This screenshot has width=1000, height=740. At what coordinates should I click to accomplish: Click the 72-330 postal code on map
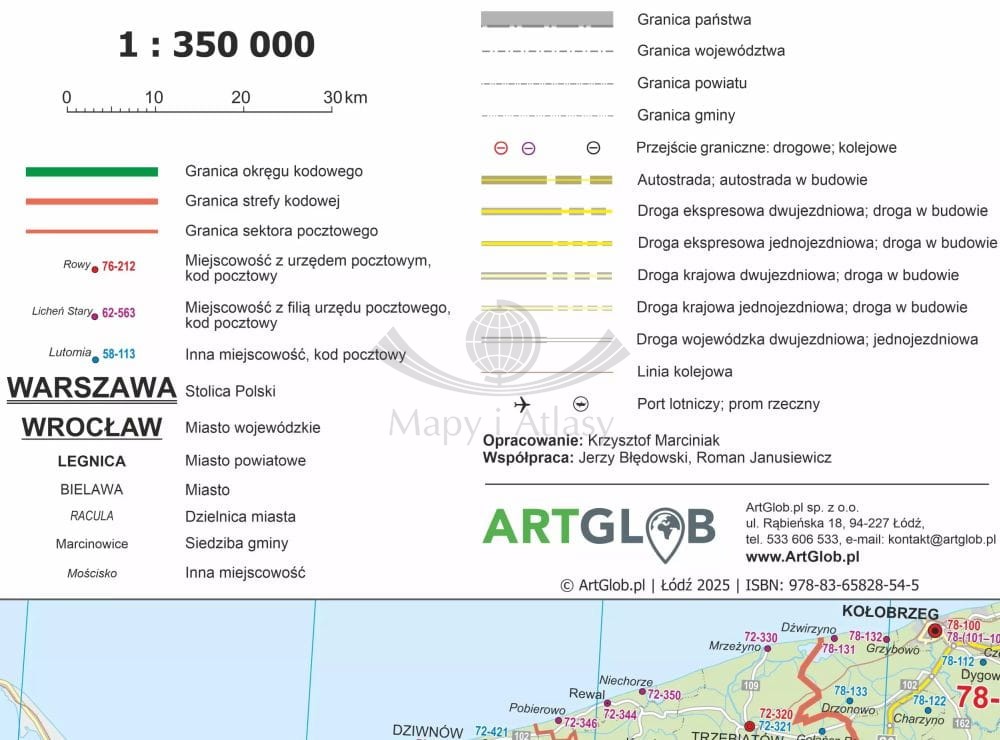pyautogui.click(x=760, y=637)
